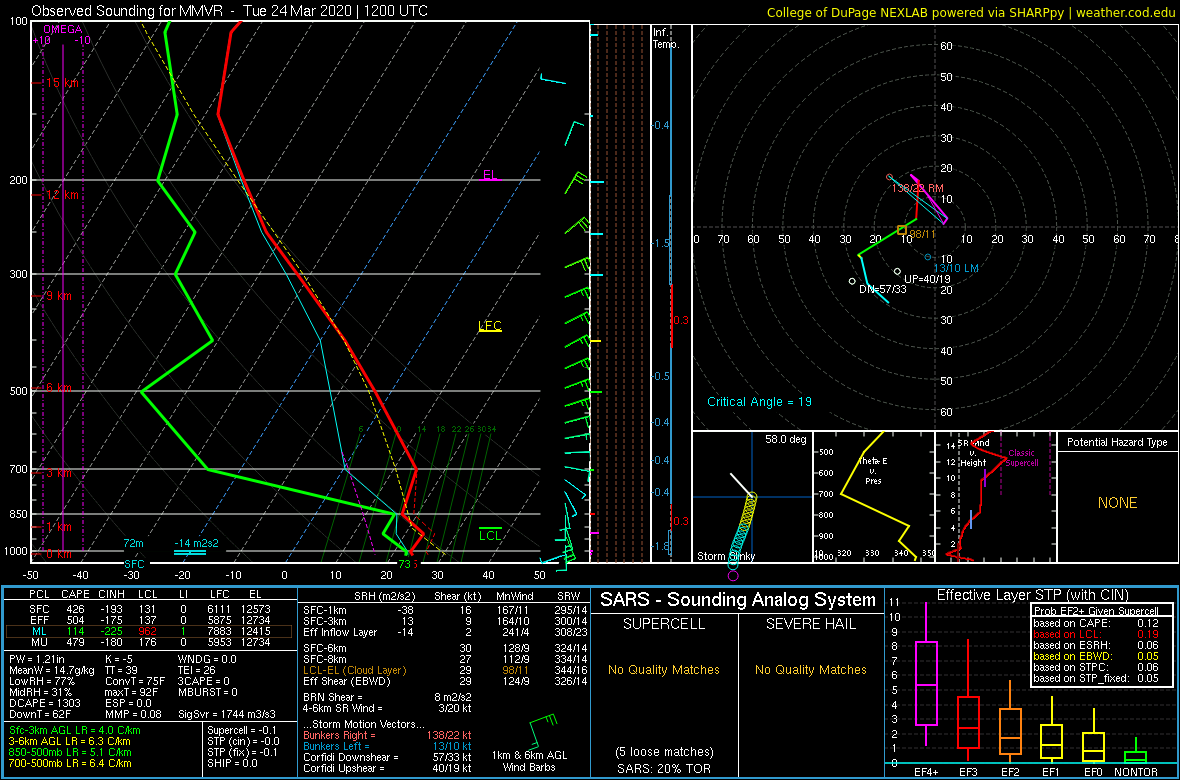Click the DN=57/33 Corfidi label

click(x=885, y=289)
